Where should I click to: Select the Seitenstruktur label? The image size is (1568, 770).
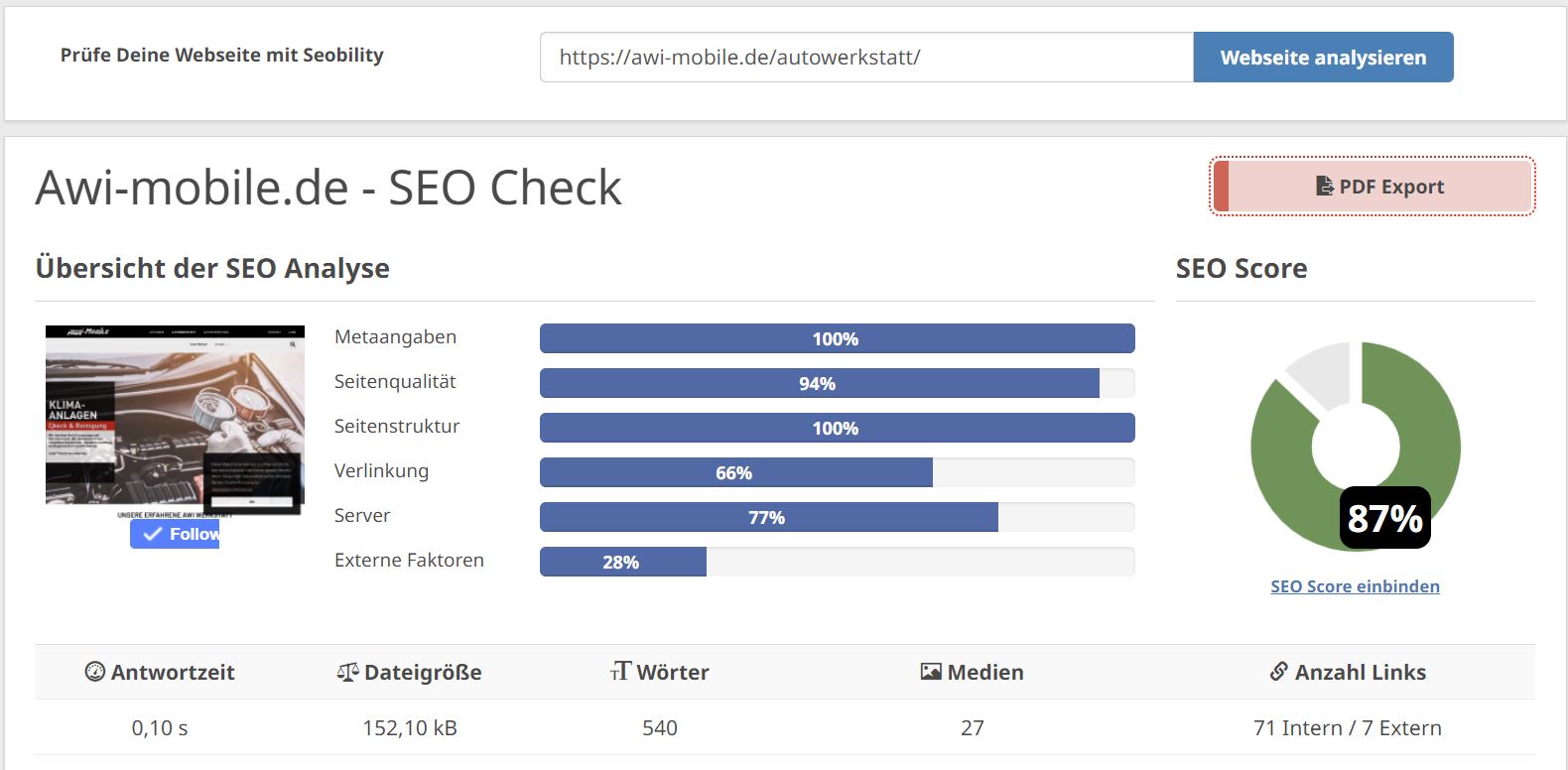coord(397,426)
